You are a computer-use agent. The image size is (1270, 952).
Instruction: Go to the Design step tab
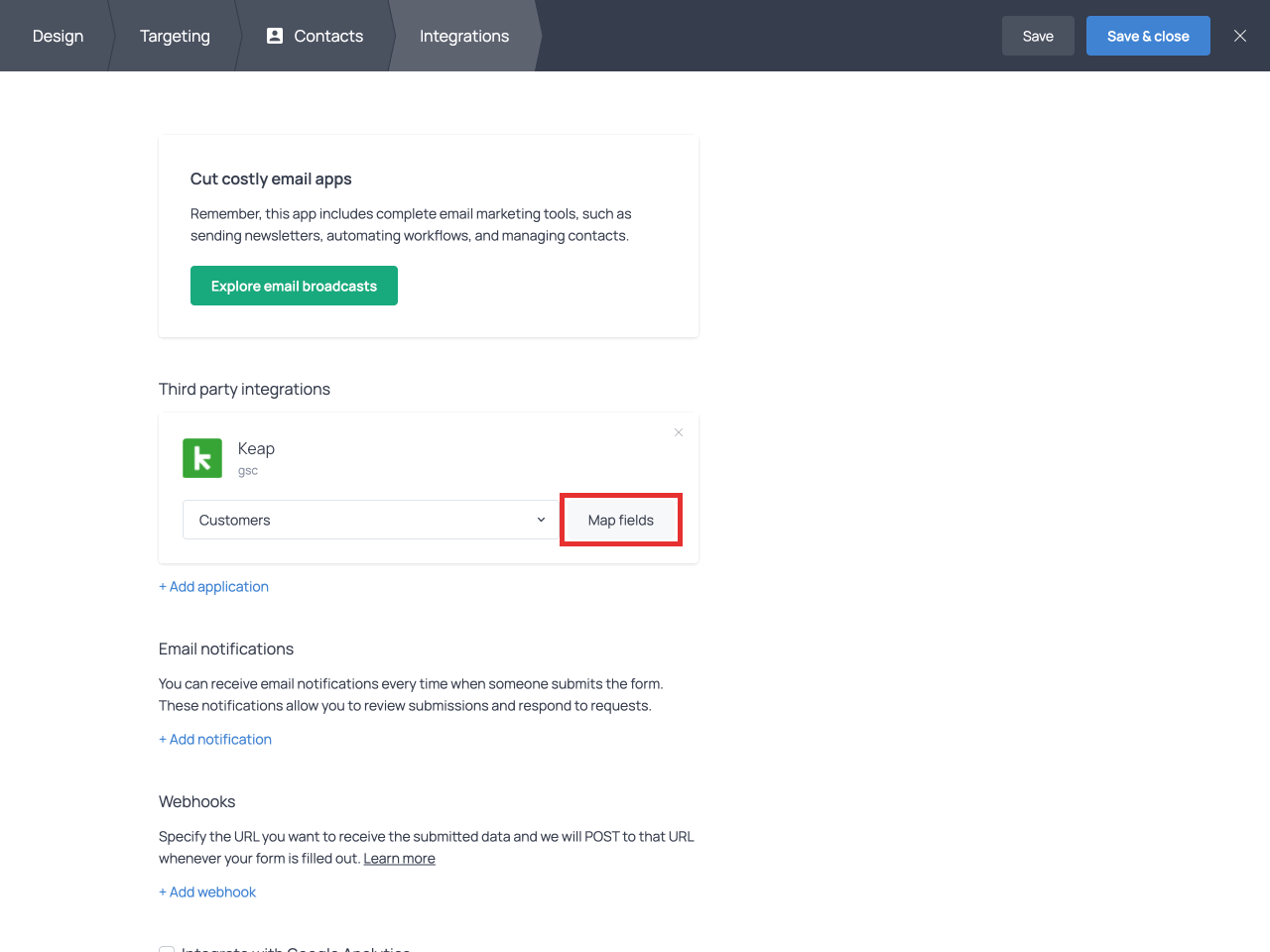[58, 36]
